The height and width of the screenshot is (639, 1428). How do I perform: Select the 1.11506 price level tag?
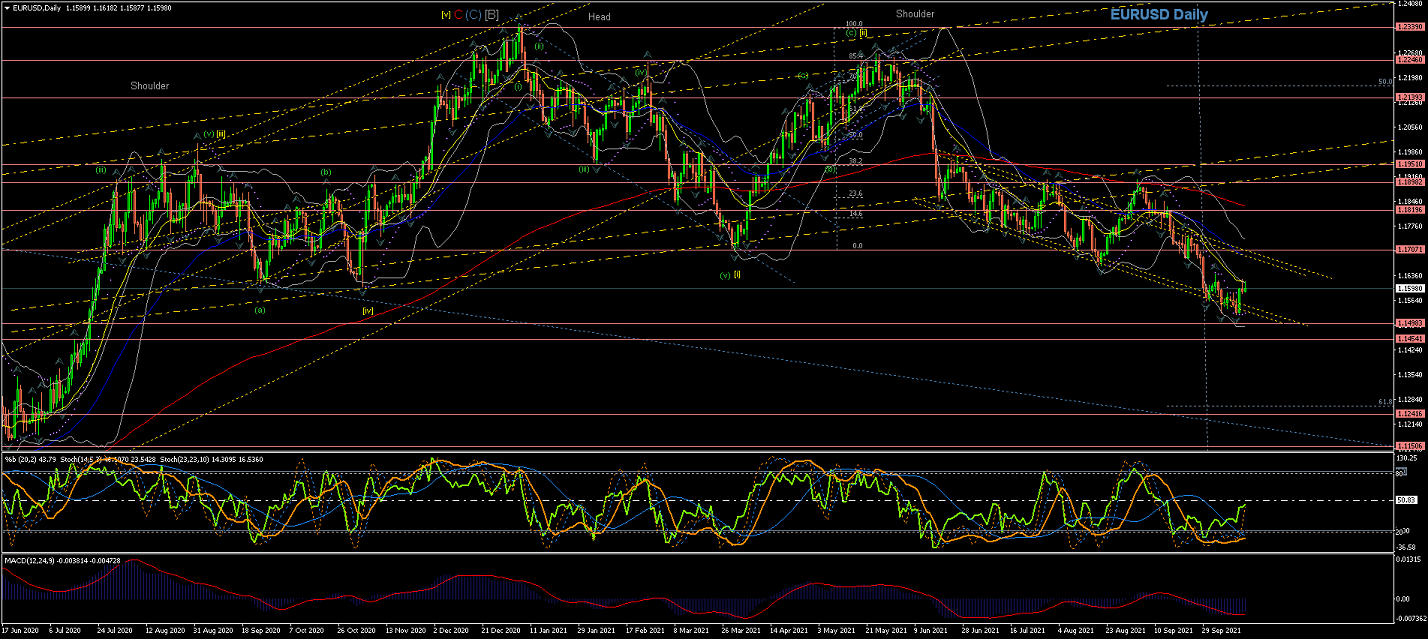tap(1410, 446)
